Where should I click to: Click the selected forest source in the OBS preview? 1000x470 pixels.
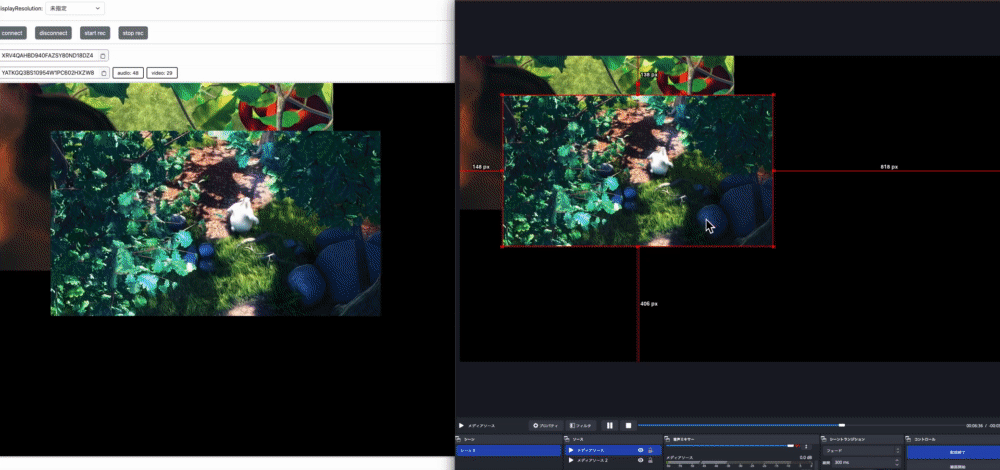point(638,170)
